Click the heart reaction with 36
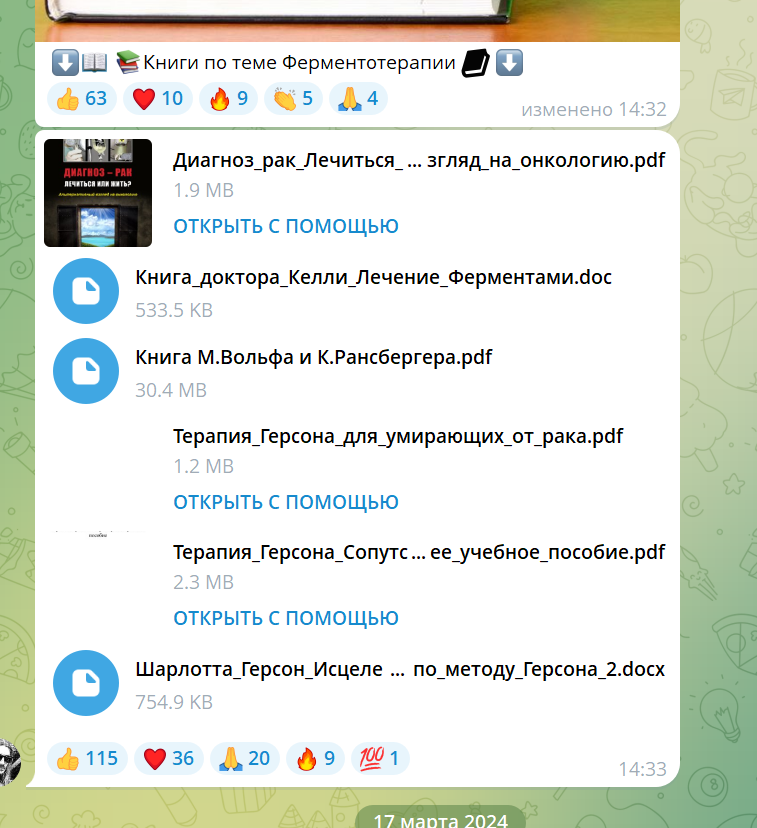The height and width of the screenshot is (828, 757). pos(169,758)
